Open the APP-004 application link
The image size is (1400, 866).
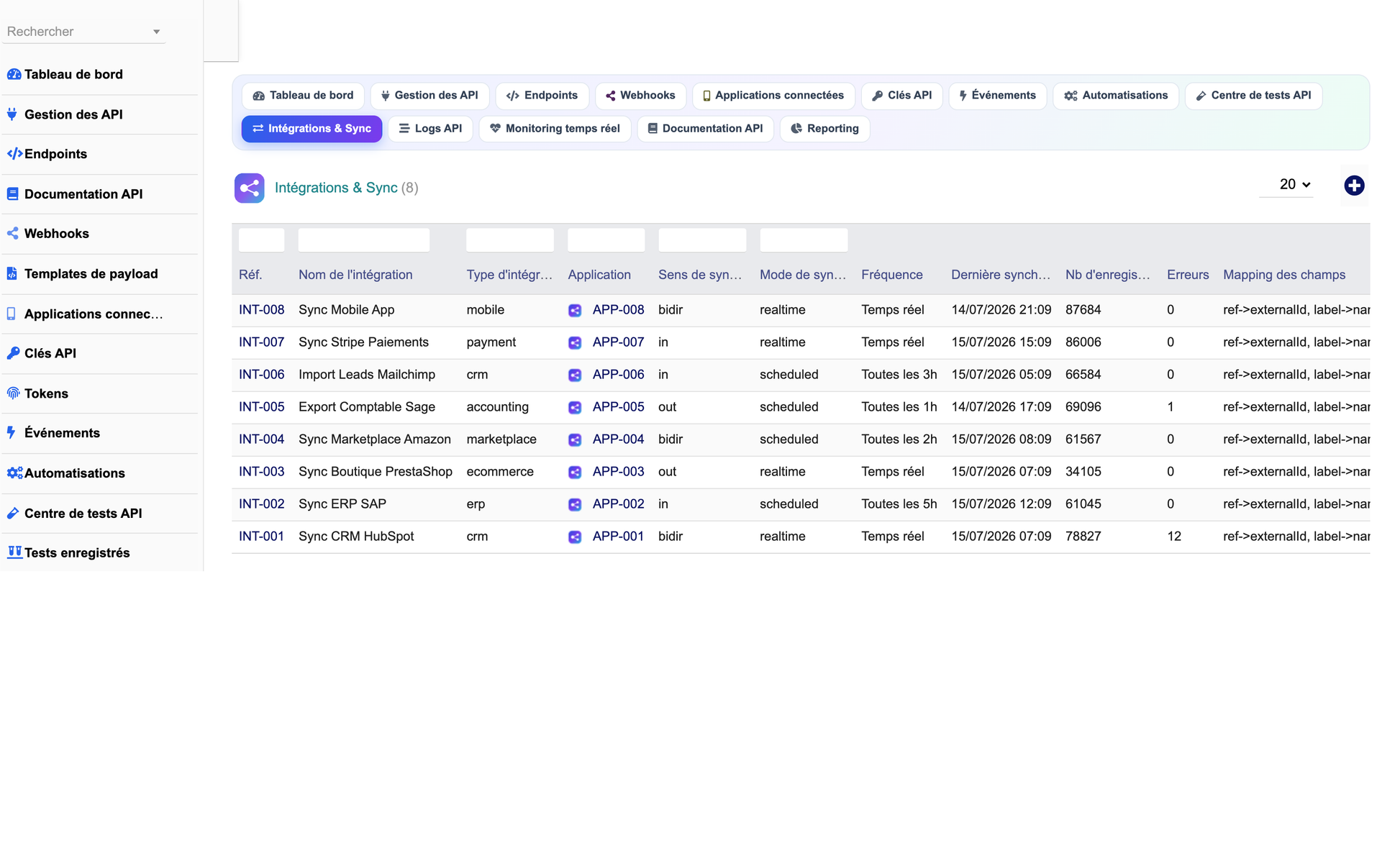618,439
